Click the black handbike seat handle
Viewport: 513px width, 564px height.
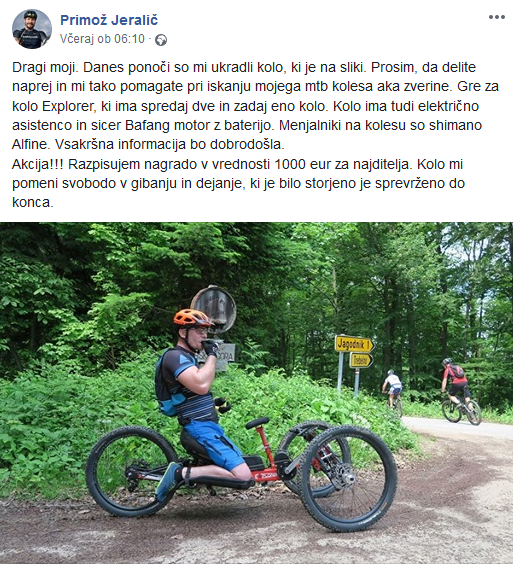pyautogui.click(x=257, y=423)
